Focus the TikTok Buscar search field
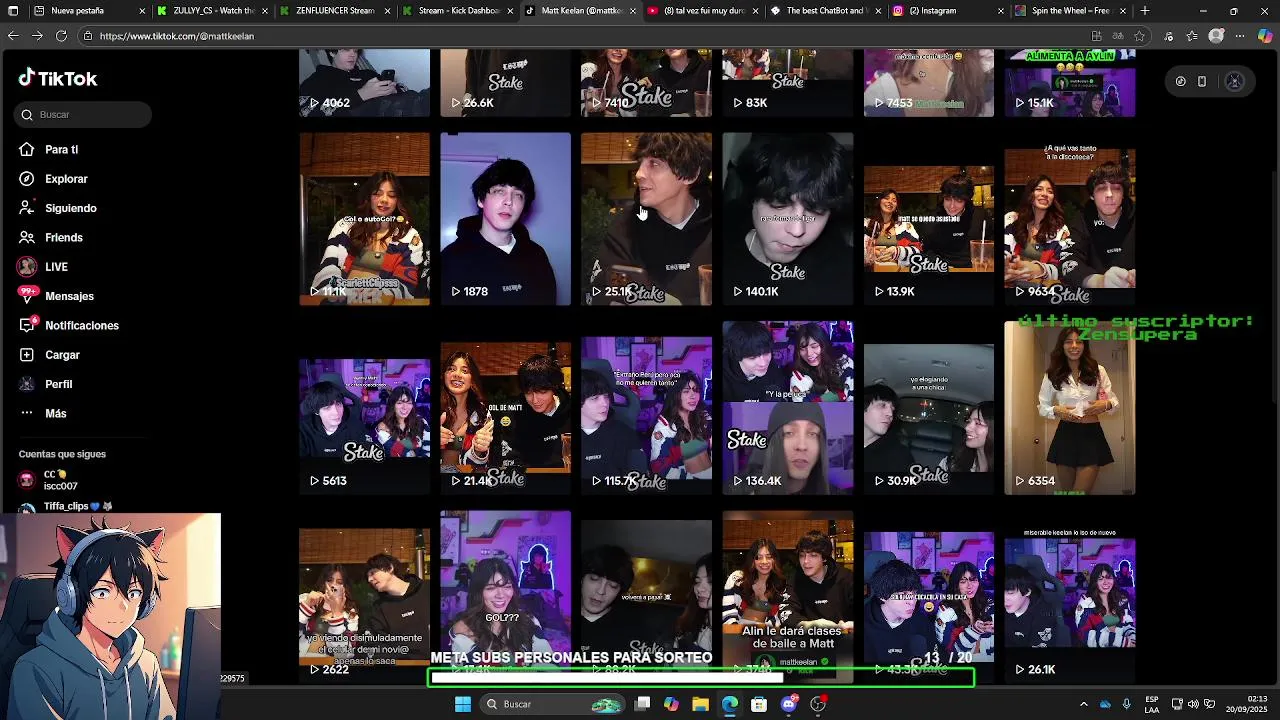The height and width of the screenshot is (720, 1280). tap(83, 114)
